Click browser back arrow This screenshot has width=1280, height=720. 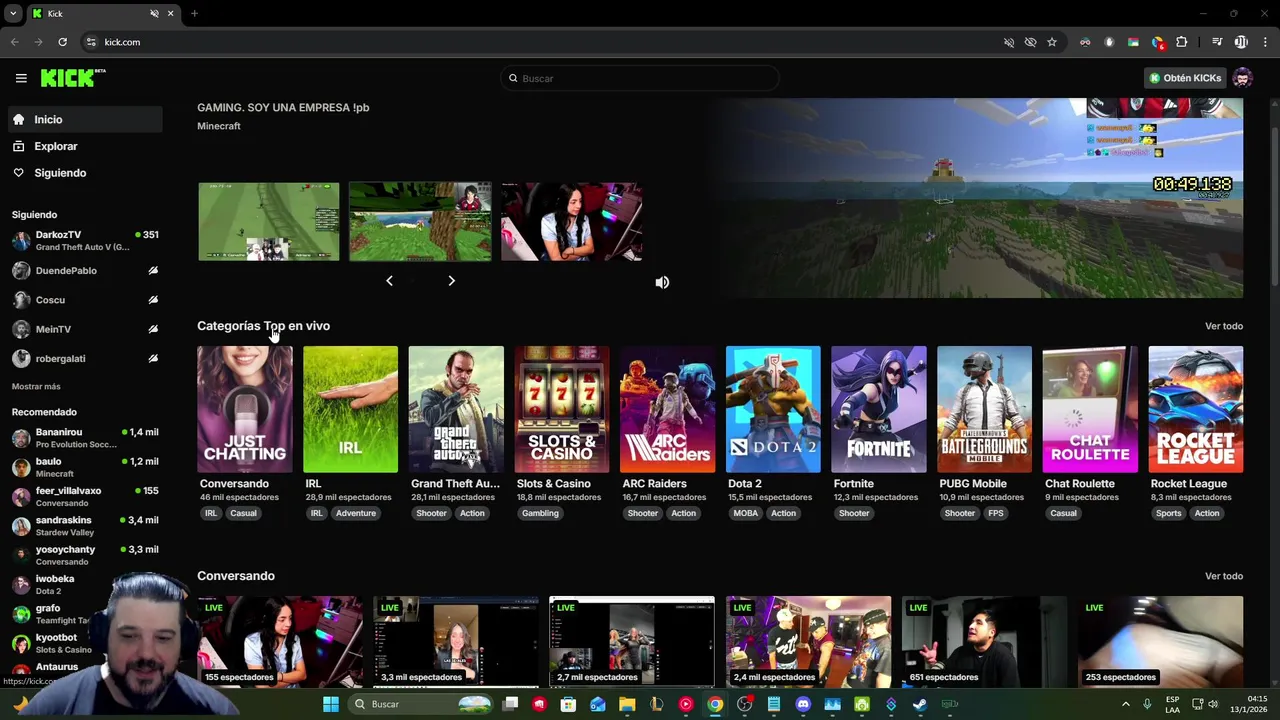coord(14,42)
